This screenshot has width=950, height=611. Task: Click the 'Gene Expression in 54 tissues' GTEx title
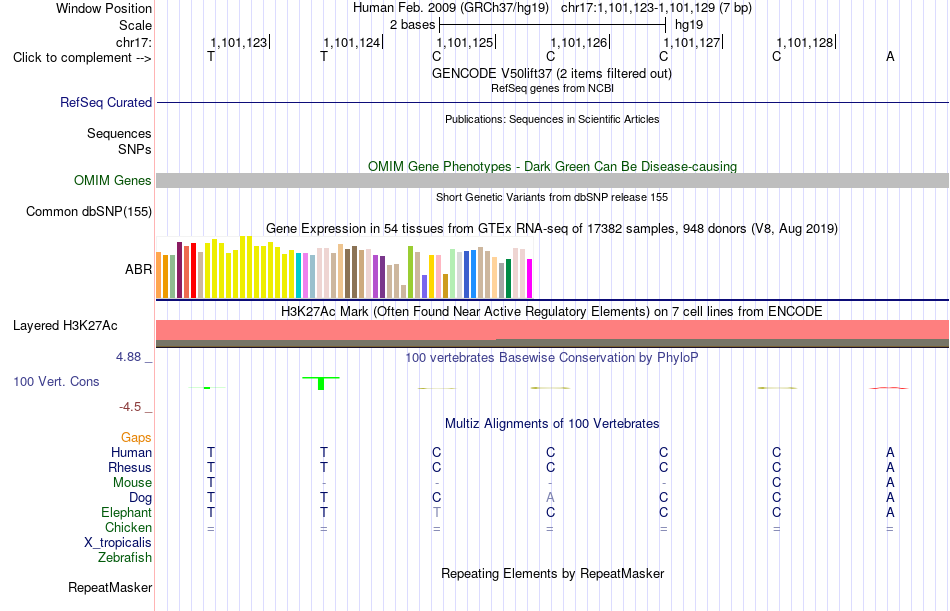[x=552, y=229]
